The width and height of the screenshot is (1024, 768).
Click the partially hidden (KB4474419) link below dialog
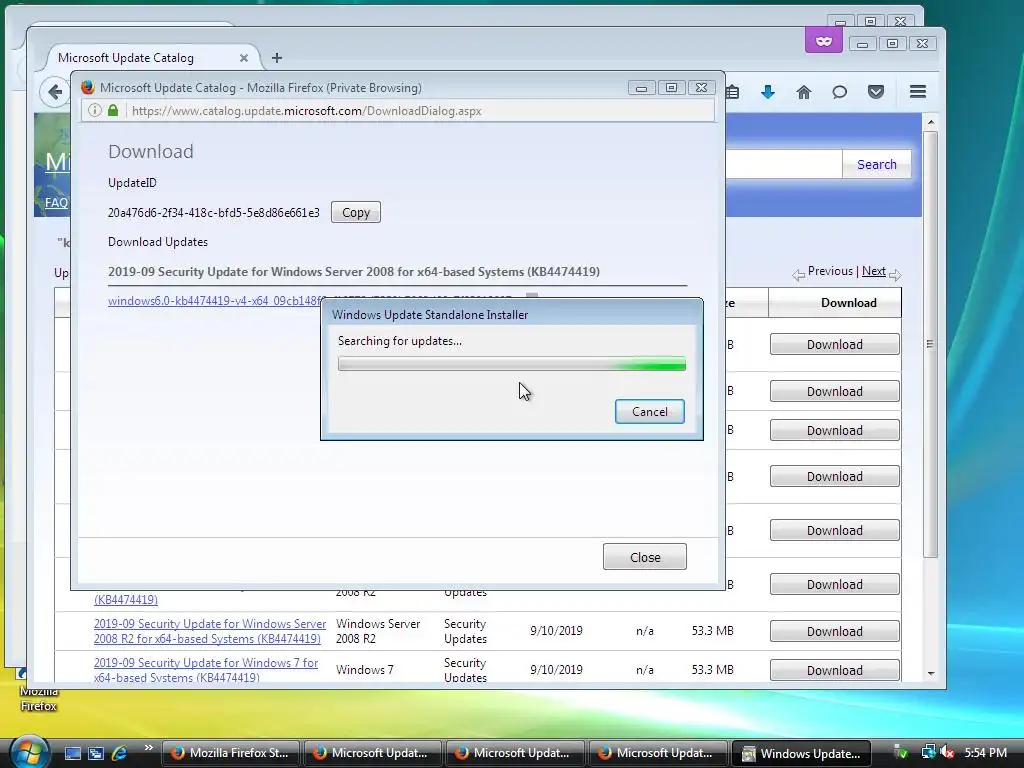[126, 599]
